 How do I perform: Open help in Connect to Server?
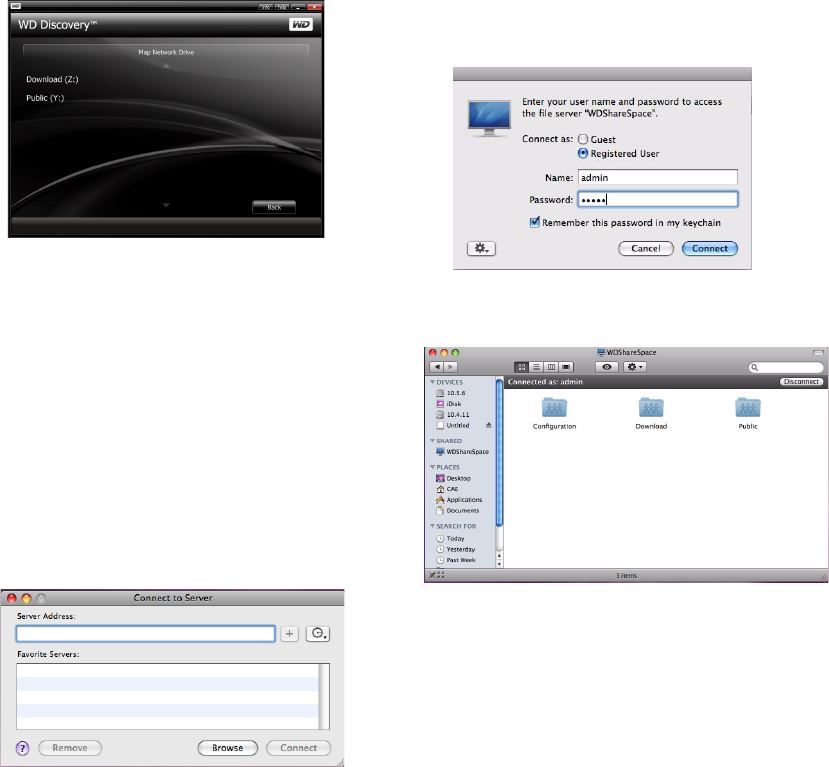coord(22,748)
